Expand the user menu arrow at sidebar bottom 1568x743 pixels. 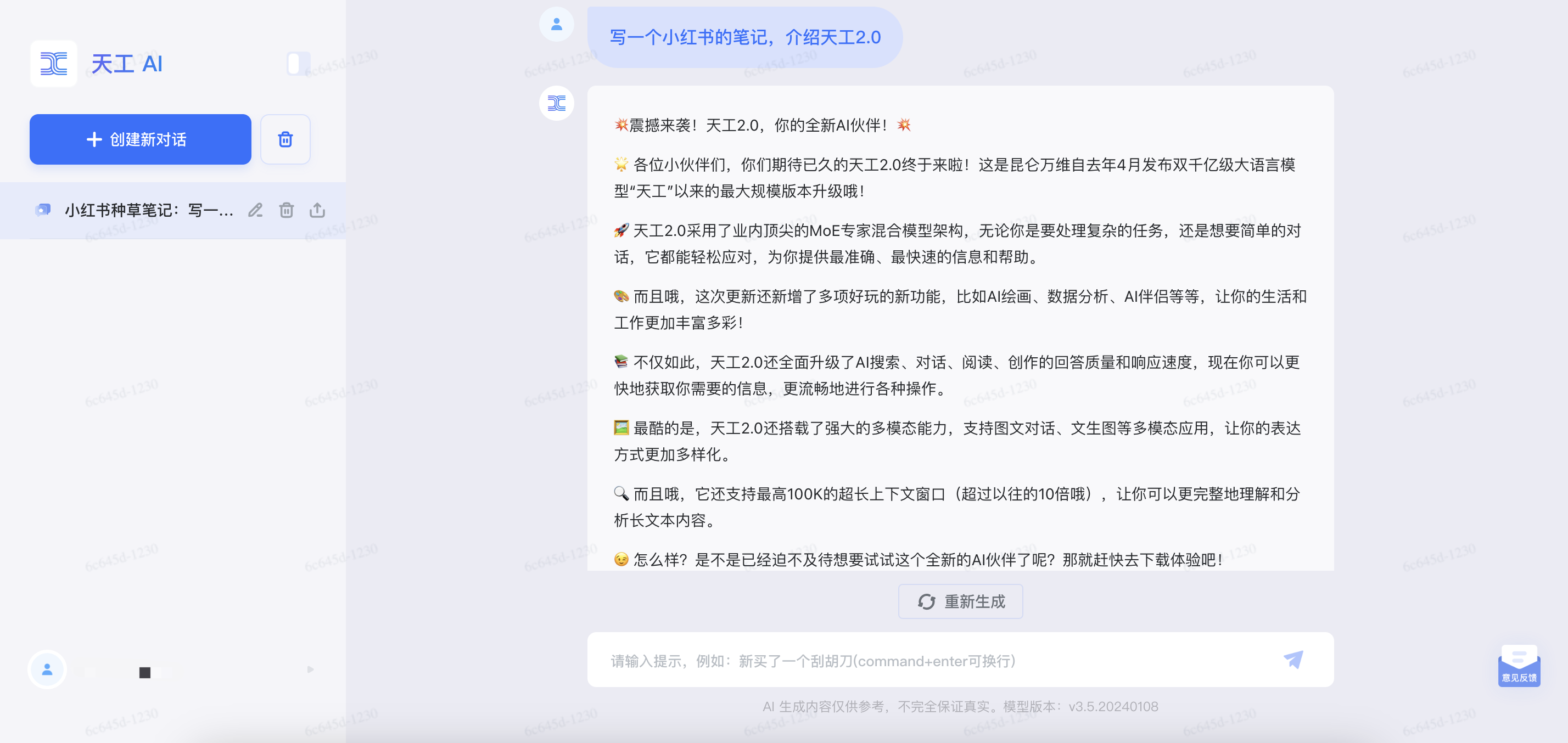[x=310, y=669]
